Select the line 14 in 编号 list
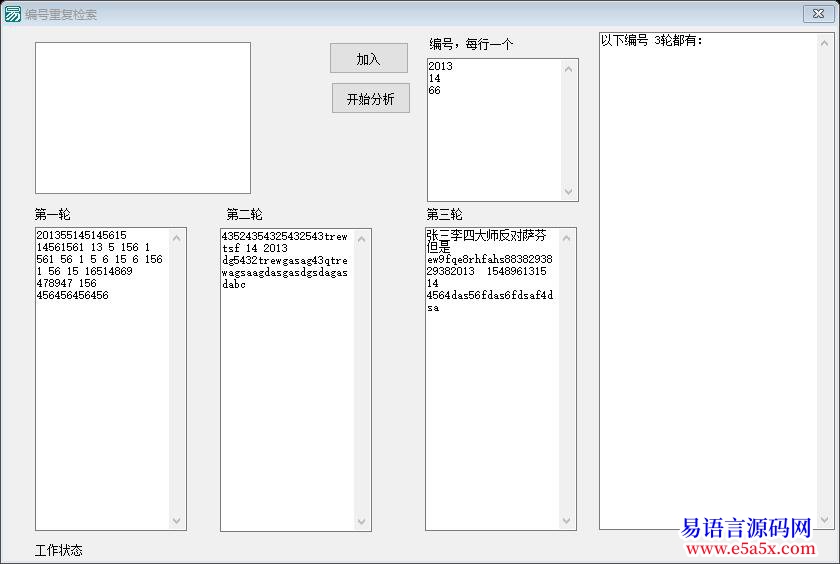This screenshot has width=840, height=564. tap(434, 78)
